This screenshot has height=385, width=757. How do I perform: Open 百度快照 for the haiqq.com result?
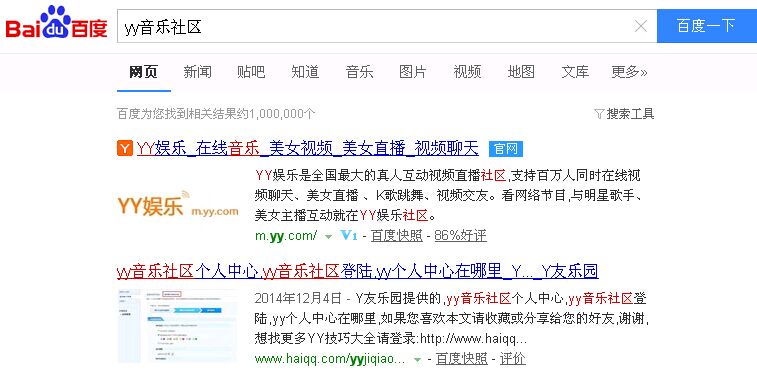[x=462, y=359]
